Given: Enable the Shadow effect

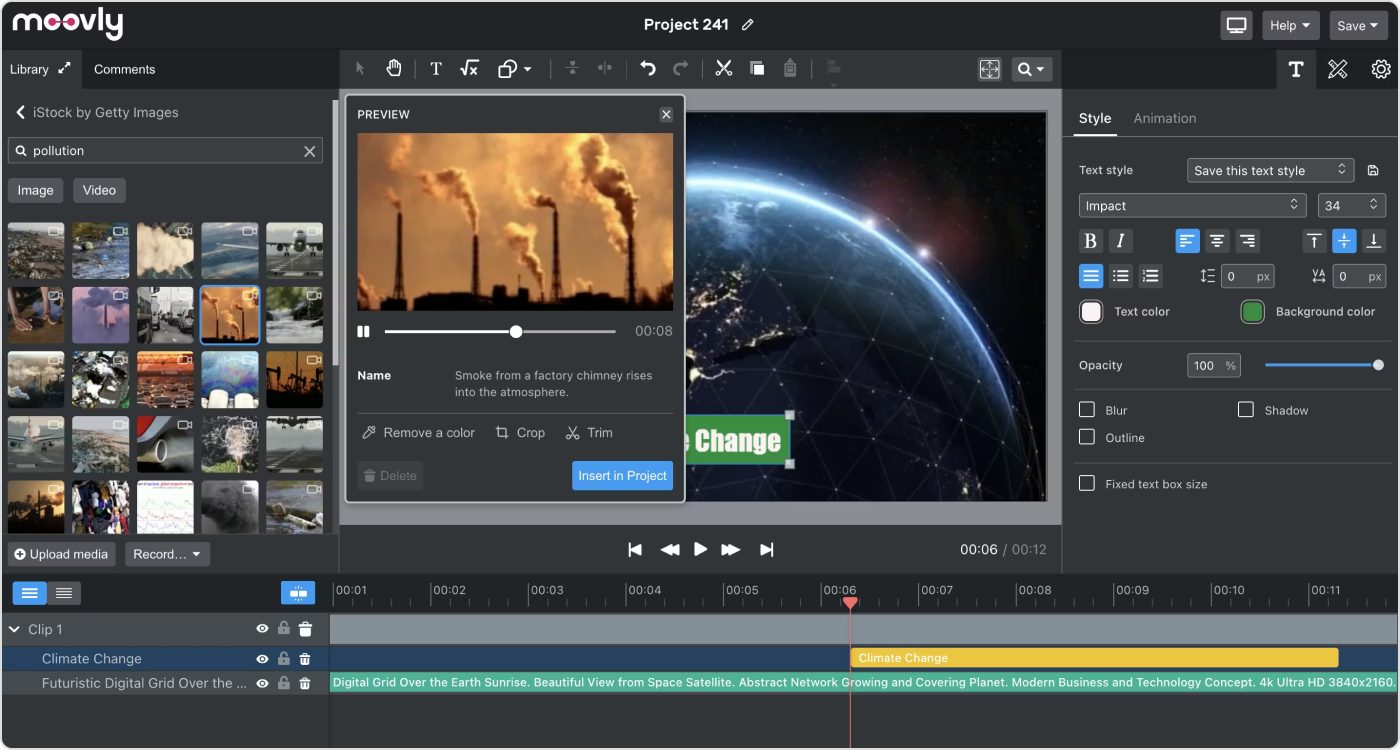Looking at the screenshot, I should 1246,409.
